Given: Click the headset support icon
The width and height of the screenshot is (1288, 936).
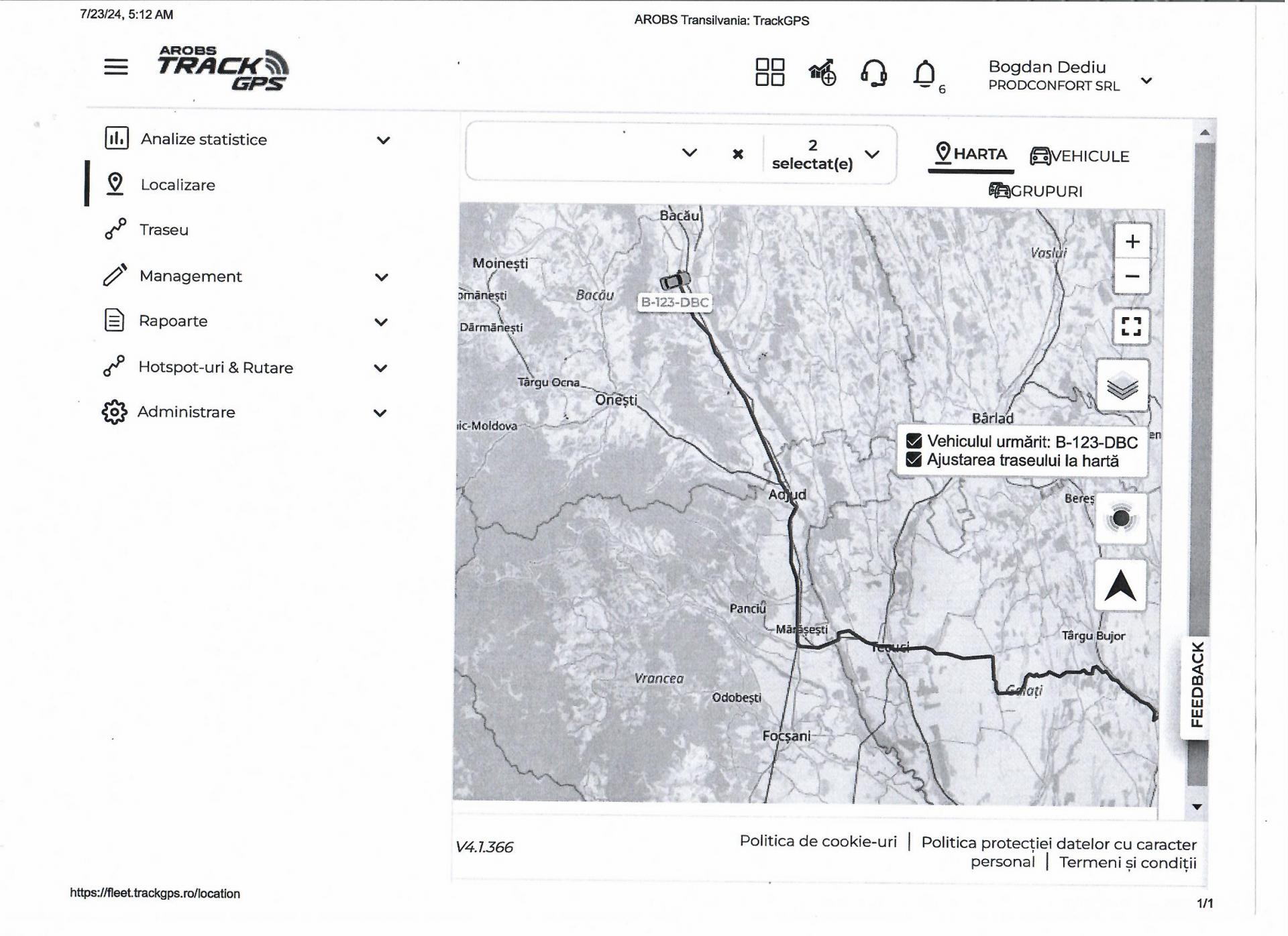Looking at the screenshot, I should (x=873, y=73).
